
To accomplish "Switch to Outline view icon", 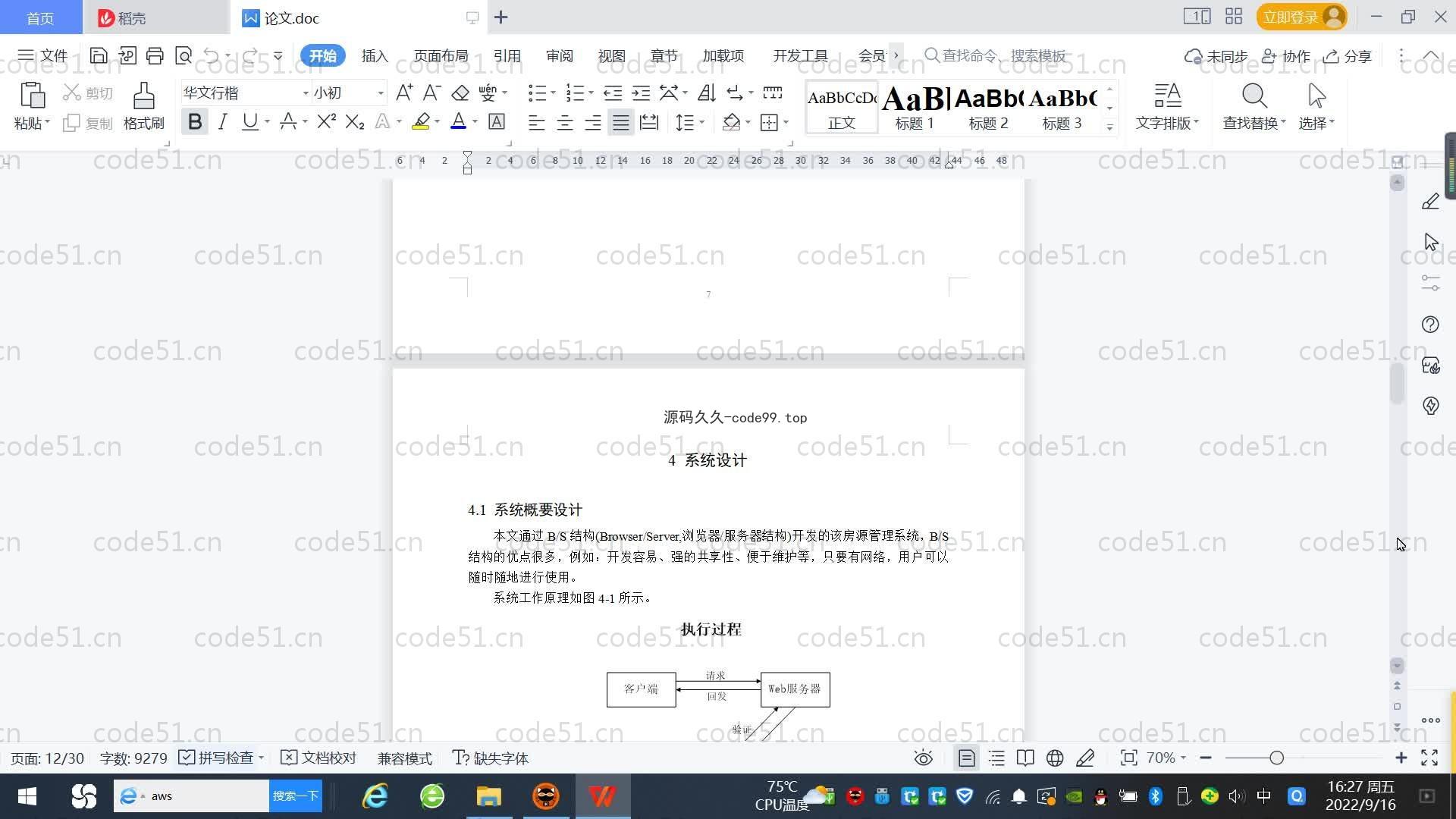I will (996, 758).
